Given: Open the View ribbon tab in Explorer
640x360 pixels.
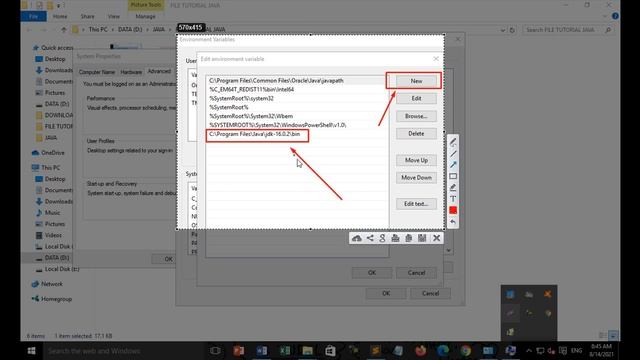Looking at the screenshot, I should 114,16.
